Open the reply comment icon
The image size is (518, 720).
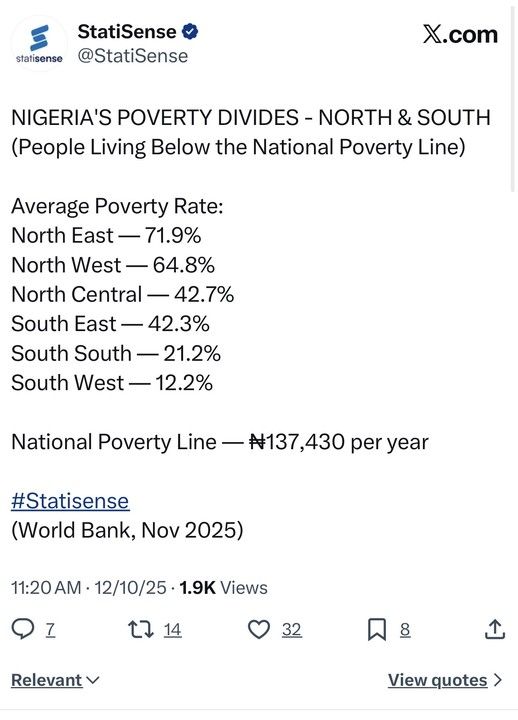[x=23, y=629]
